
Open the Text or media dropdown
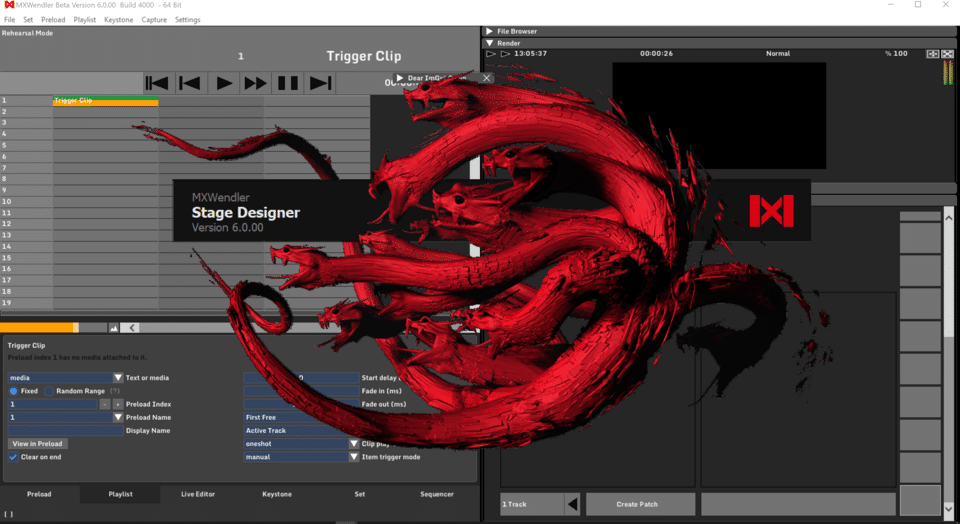point(118,378)
